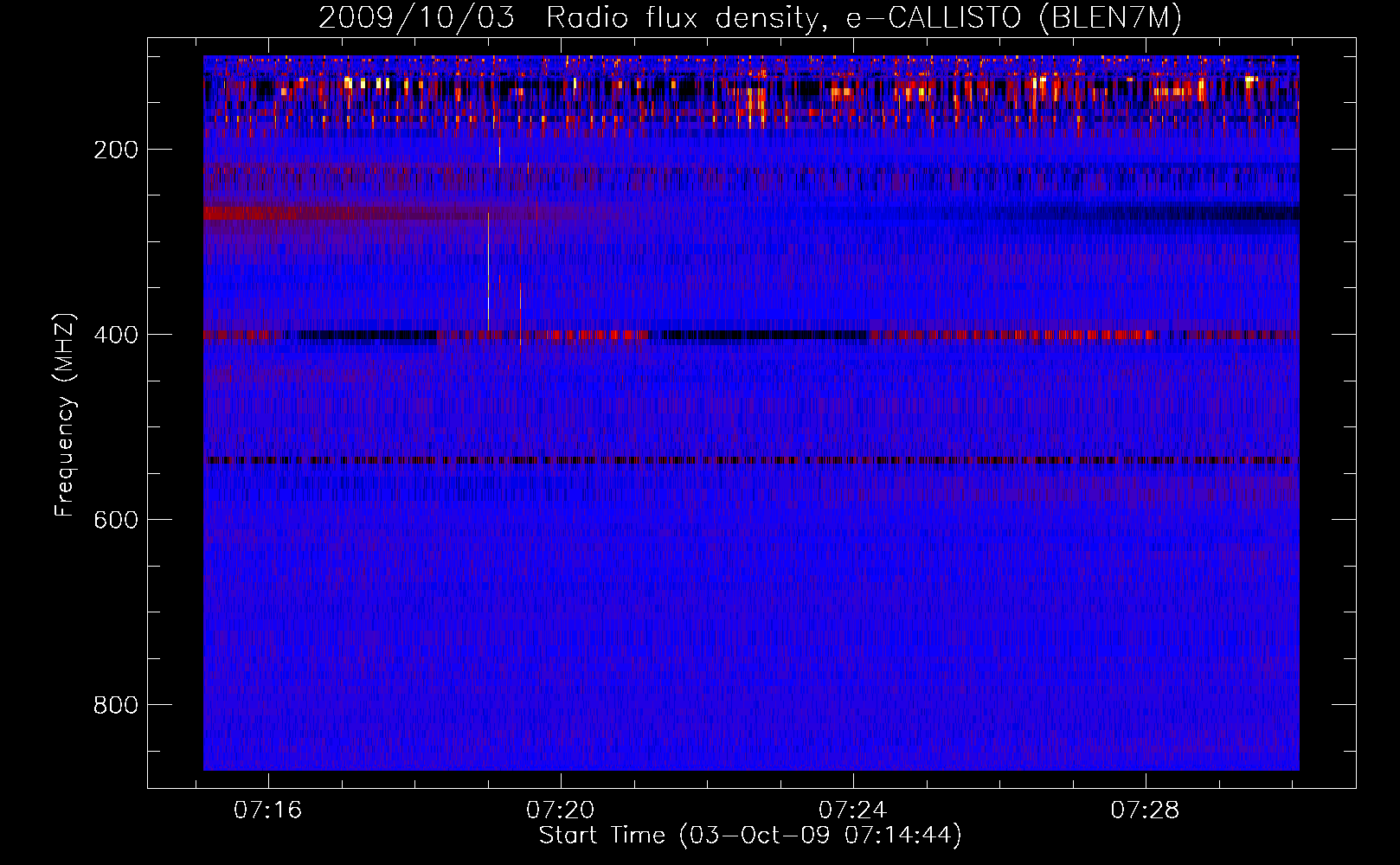Click the date "2009/10/03" in the title
Screen dimensions: 1400x865
pos(416,18)
